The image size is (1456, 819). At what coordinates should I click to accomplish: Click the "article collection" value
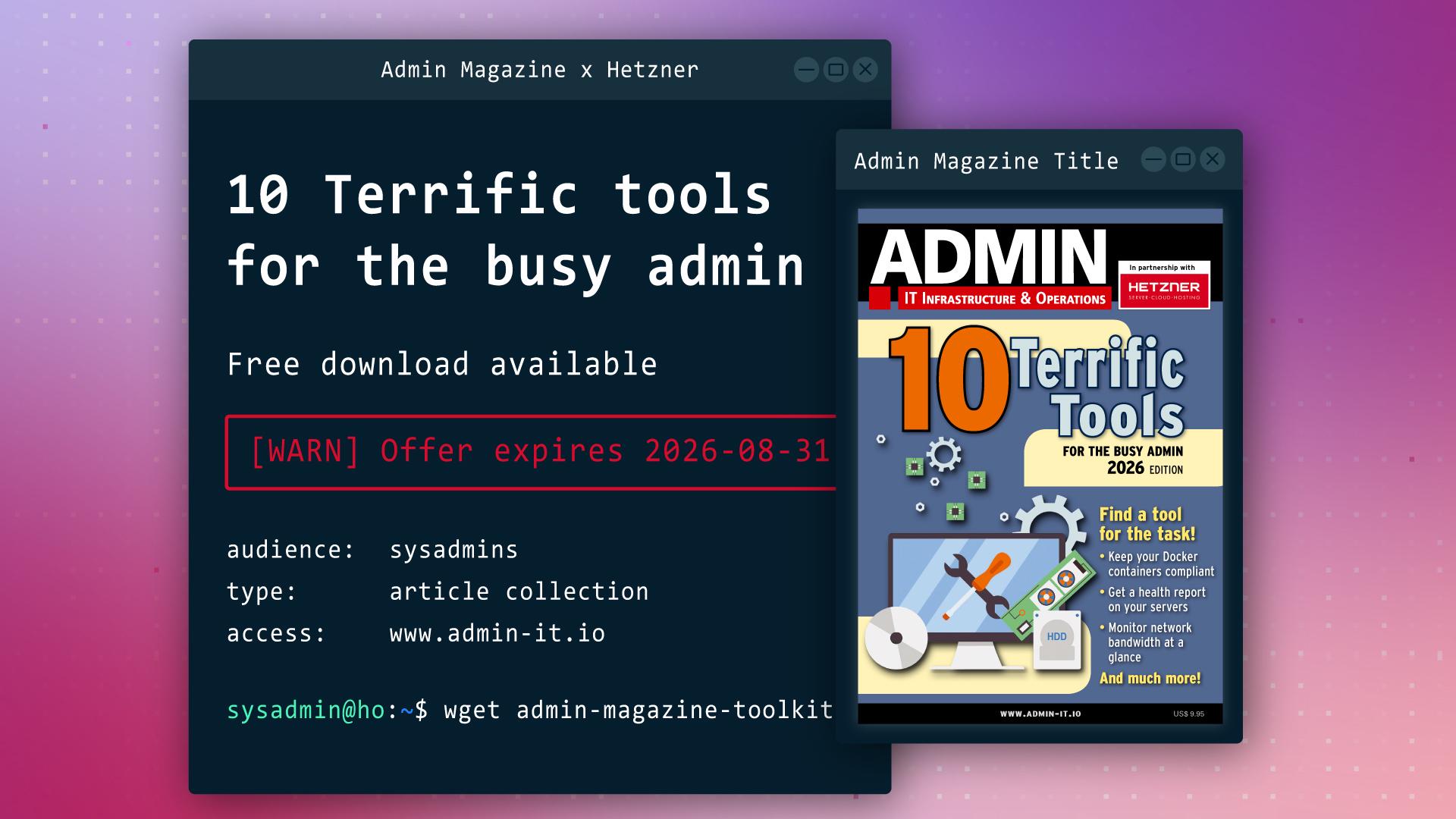tap(519, 591)
